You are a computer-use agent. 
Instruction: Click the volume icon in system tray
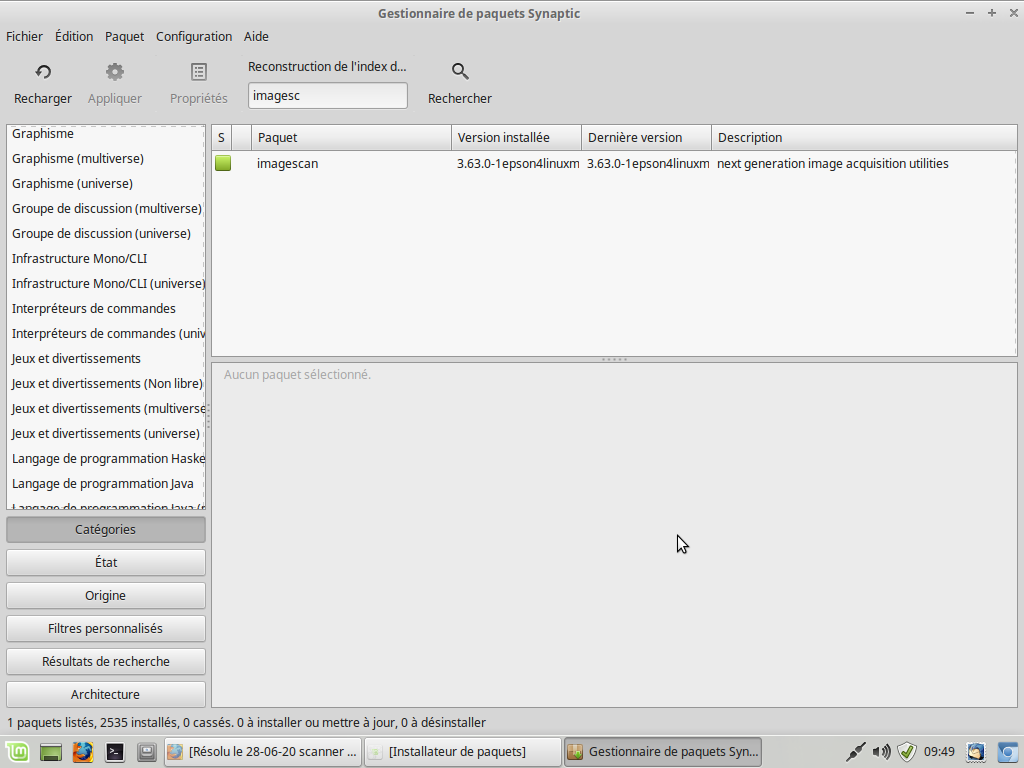click(881, 751)
